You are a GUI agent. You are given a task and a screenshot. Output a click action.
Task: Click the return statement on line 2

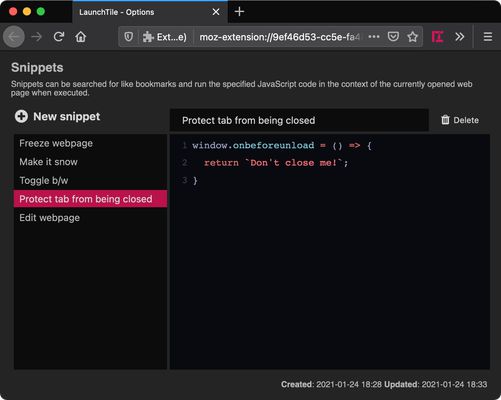coord(276,163)
